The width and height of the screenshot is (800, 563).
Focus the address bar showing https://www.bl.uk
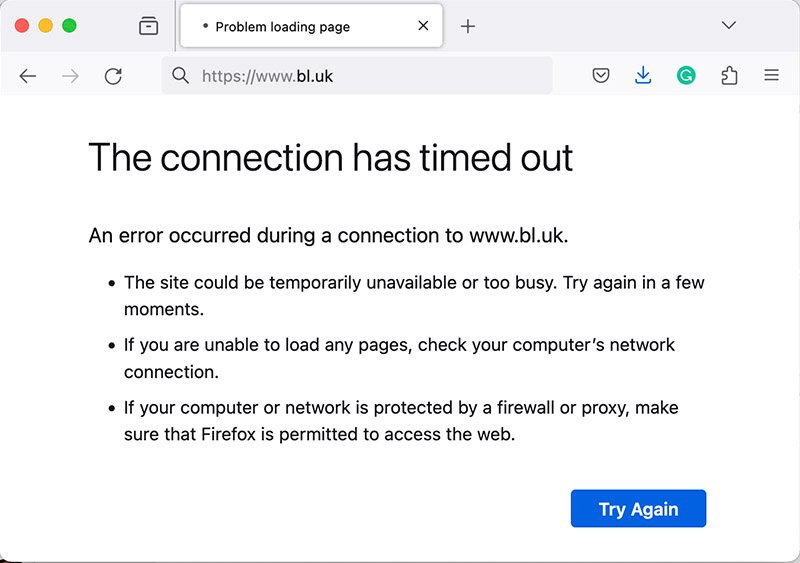tap(370, 75)
